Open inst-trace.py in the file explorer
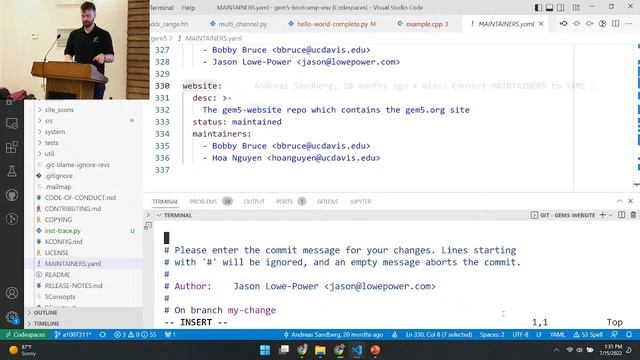Screen dimensions: 640x360 click(x=62, y=231)
